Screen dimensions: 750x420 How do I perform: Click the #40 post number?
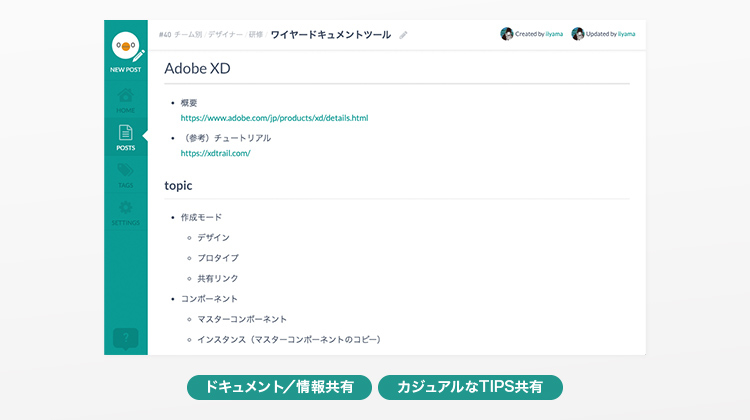[x=165, y=34]
